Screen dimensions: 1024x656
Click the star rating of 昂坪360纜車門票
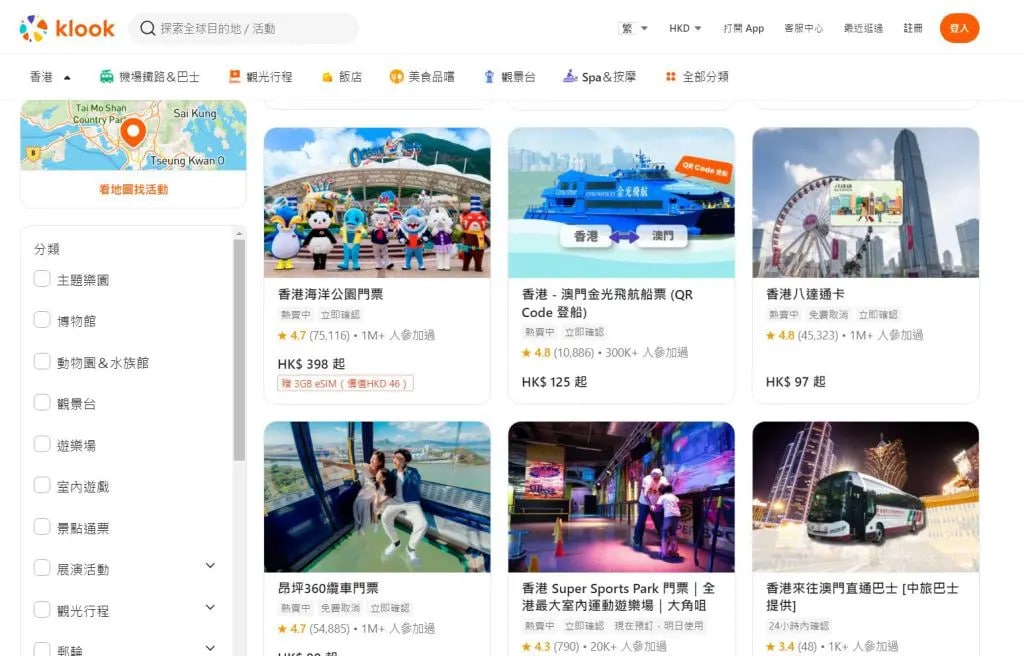[x=291, y=629]
